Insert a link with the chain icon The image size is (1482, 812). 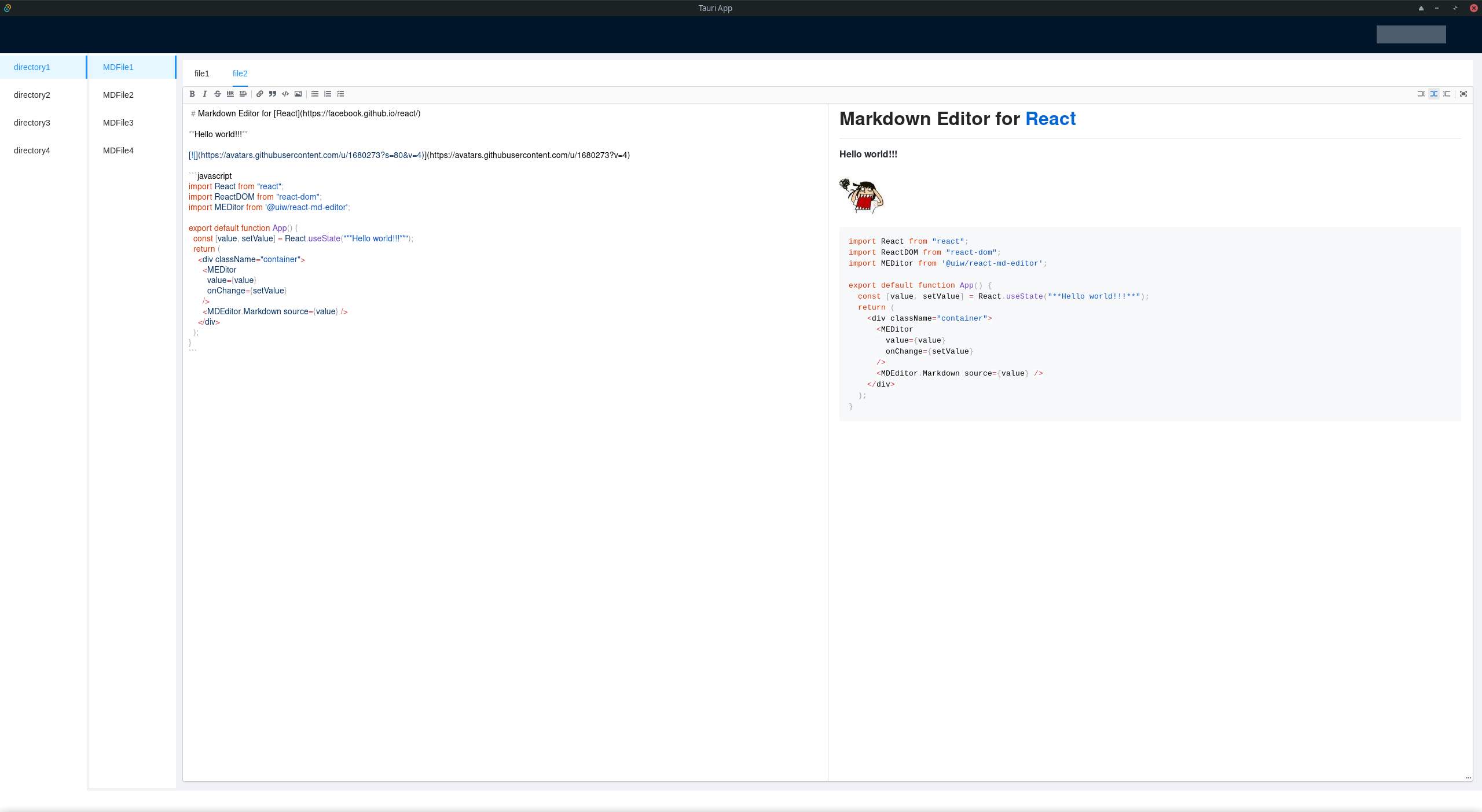260,94
